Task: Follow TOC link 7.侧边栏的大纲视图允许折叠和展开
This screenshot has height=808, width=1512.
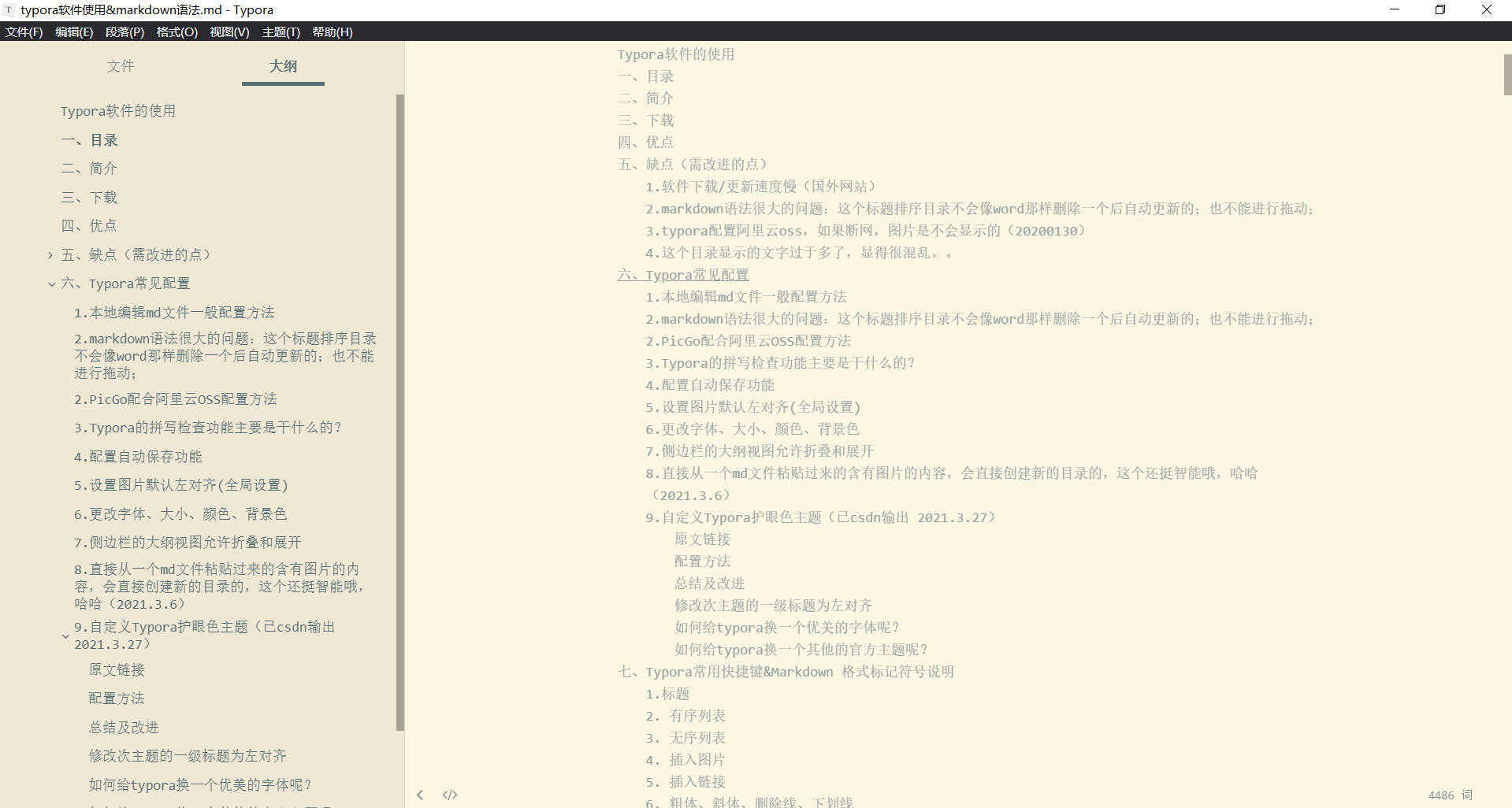Action: (760, 451)
